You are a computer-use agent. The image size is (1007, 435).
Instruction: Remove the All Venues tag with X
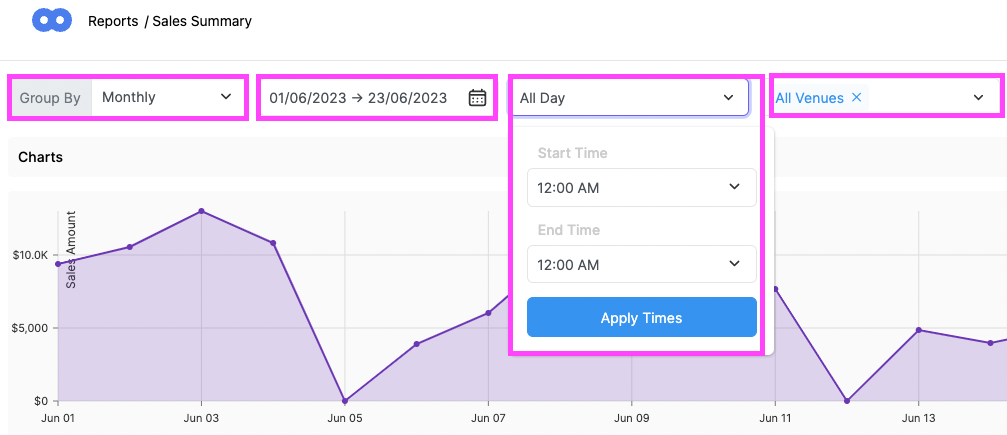pyautogui.click(x=856, y=97)
